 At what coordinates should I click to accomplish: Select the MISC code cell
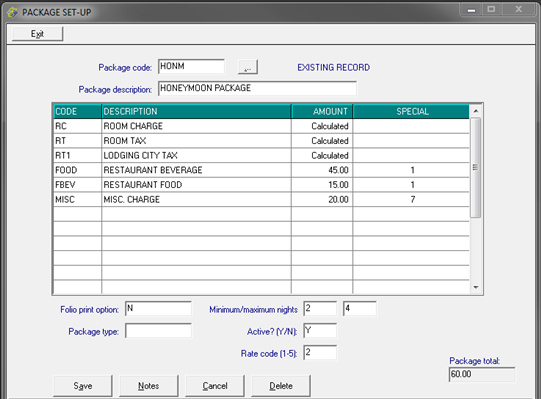[x=78, y=200]
